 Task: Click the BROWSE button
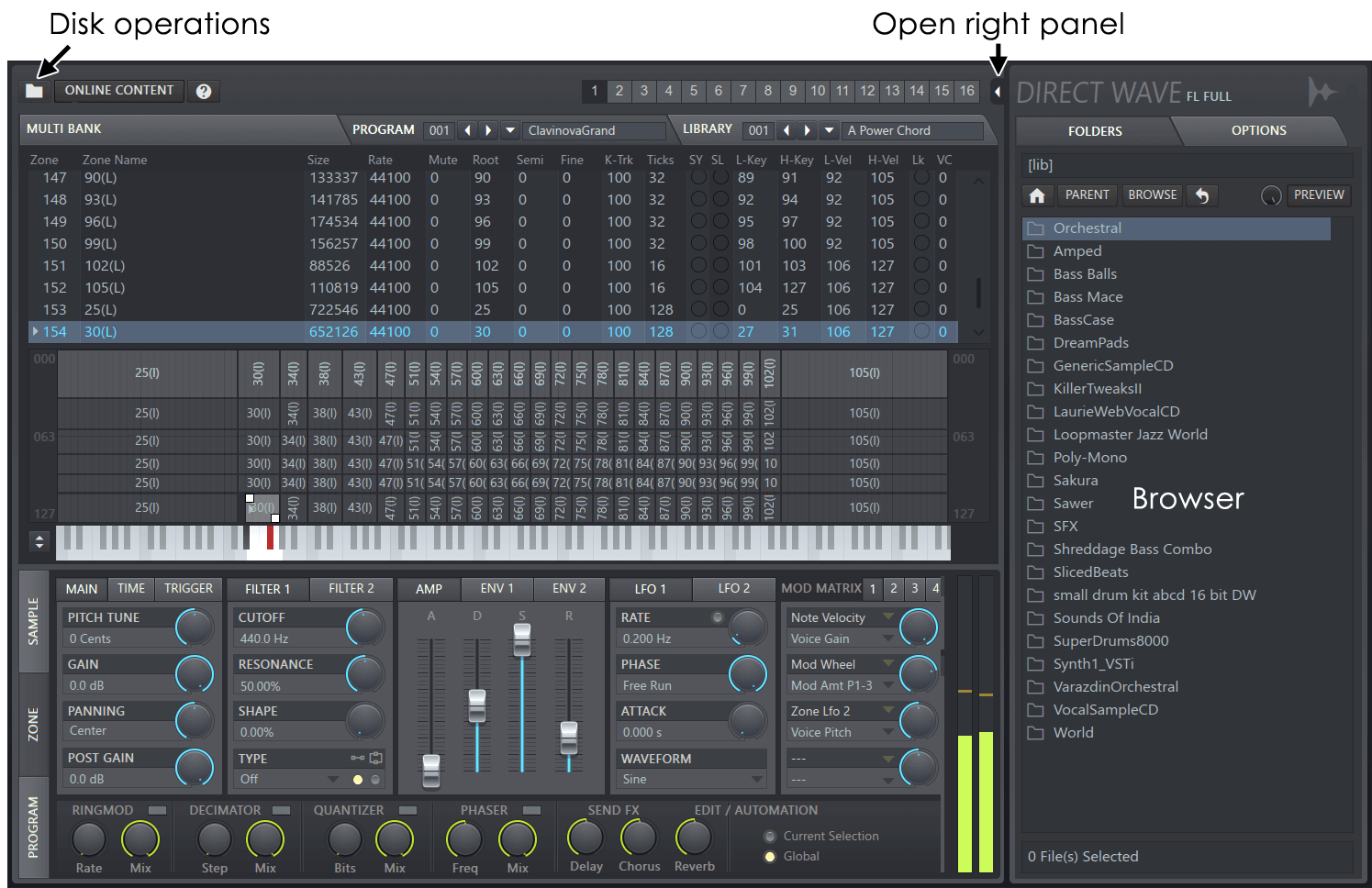(1153, 195)
